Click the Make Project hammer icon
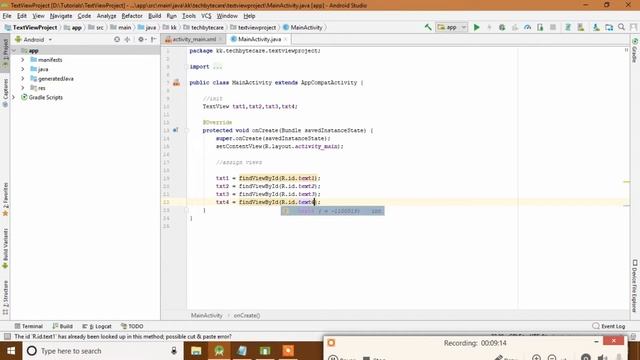Viewport: 640px width, 360px height. tap(428, 27)
